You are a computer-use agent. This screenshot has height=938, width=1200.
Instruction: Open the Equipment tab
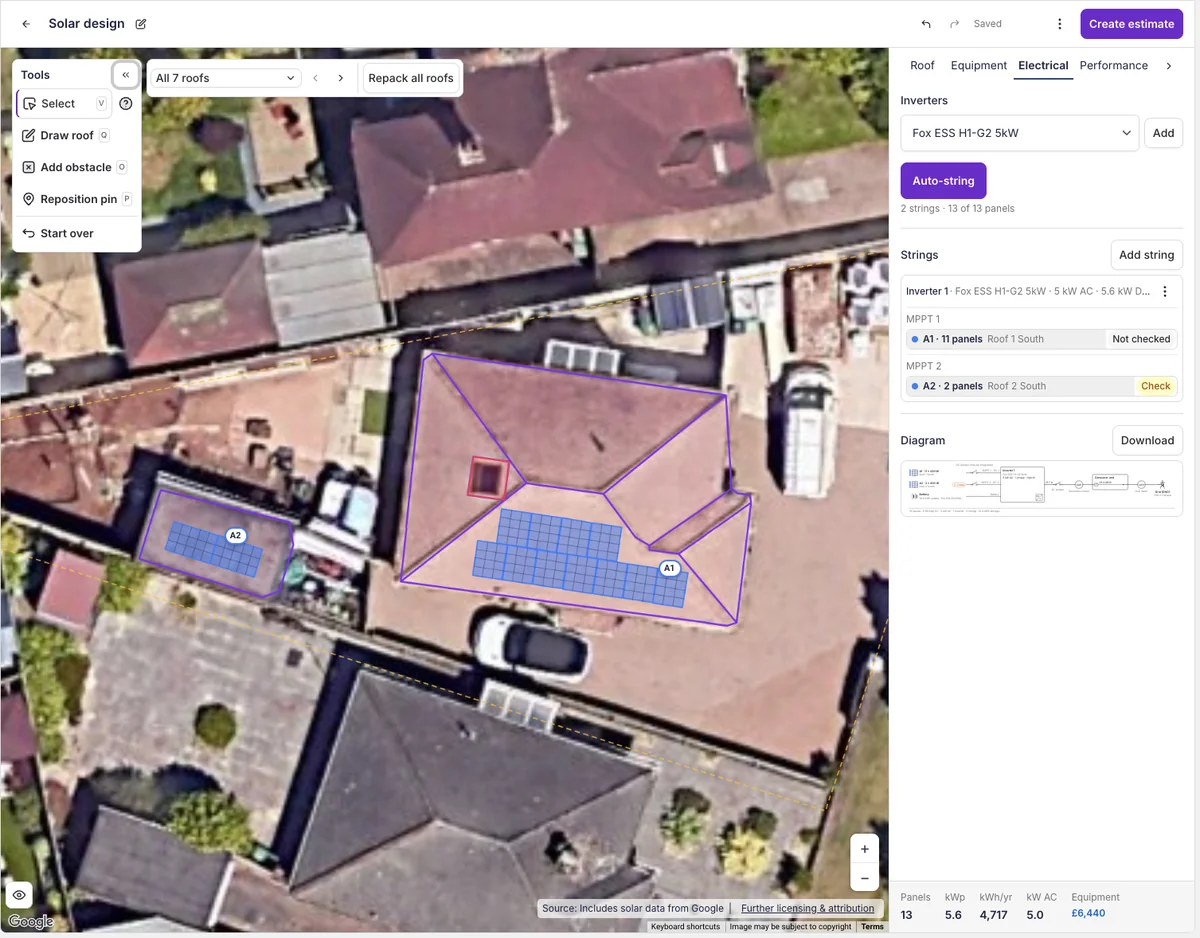click(x=979, y=66)
